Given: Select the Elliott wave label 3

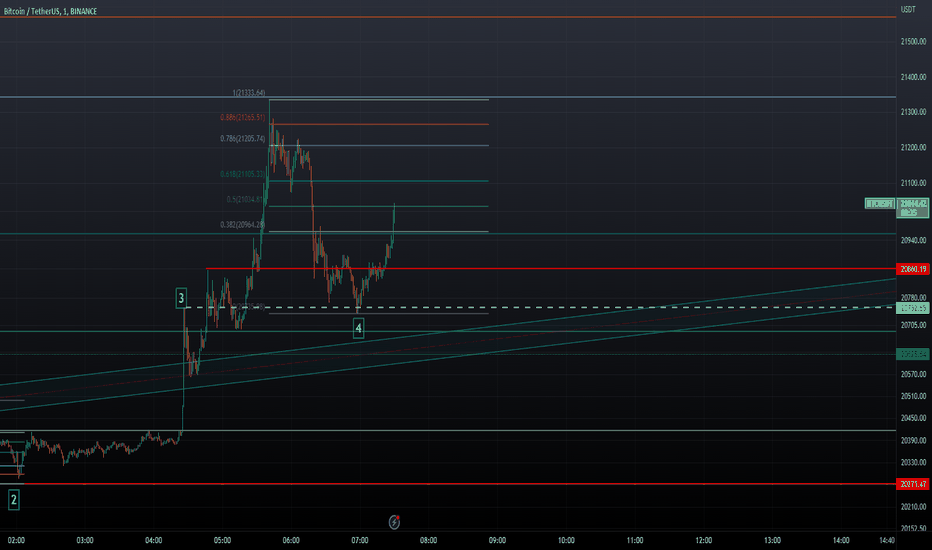Looking at the screenshot, I should 181,298.
